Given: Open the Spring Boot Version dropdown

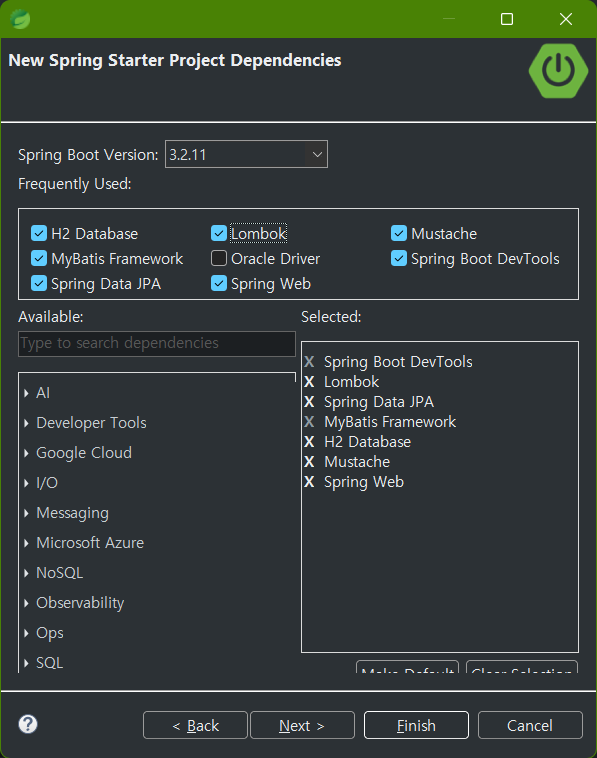Looking at the screenshot, I should pos(246,154).
